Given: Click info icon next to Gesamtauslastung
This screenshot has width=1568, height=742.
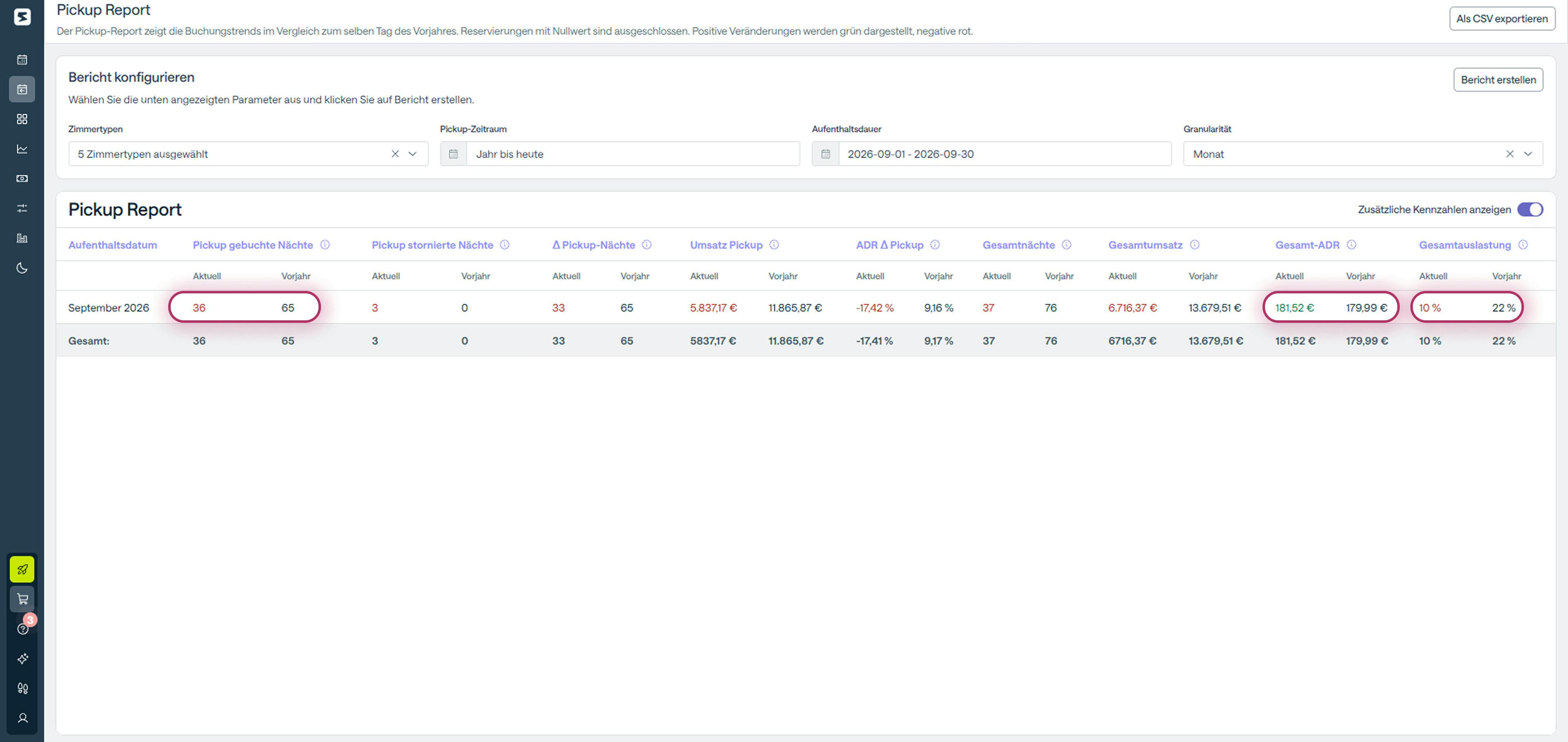Looking at the screenshot, I should pos(1522,245).
